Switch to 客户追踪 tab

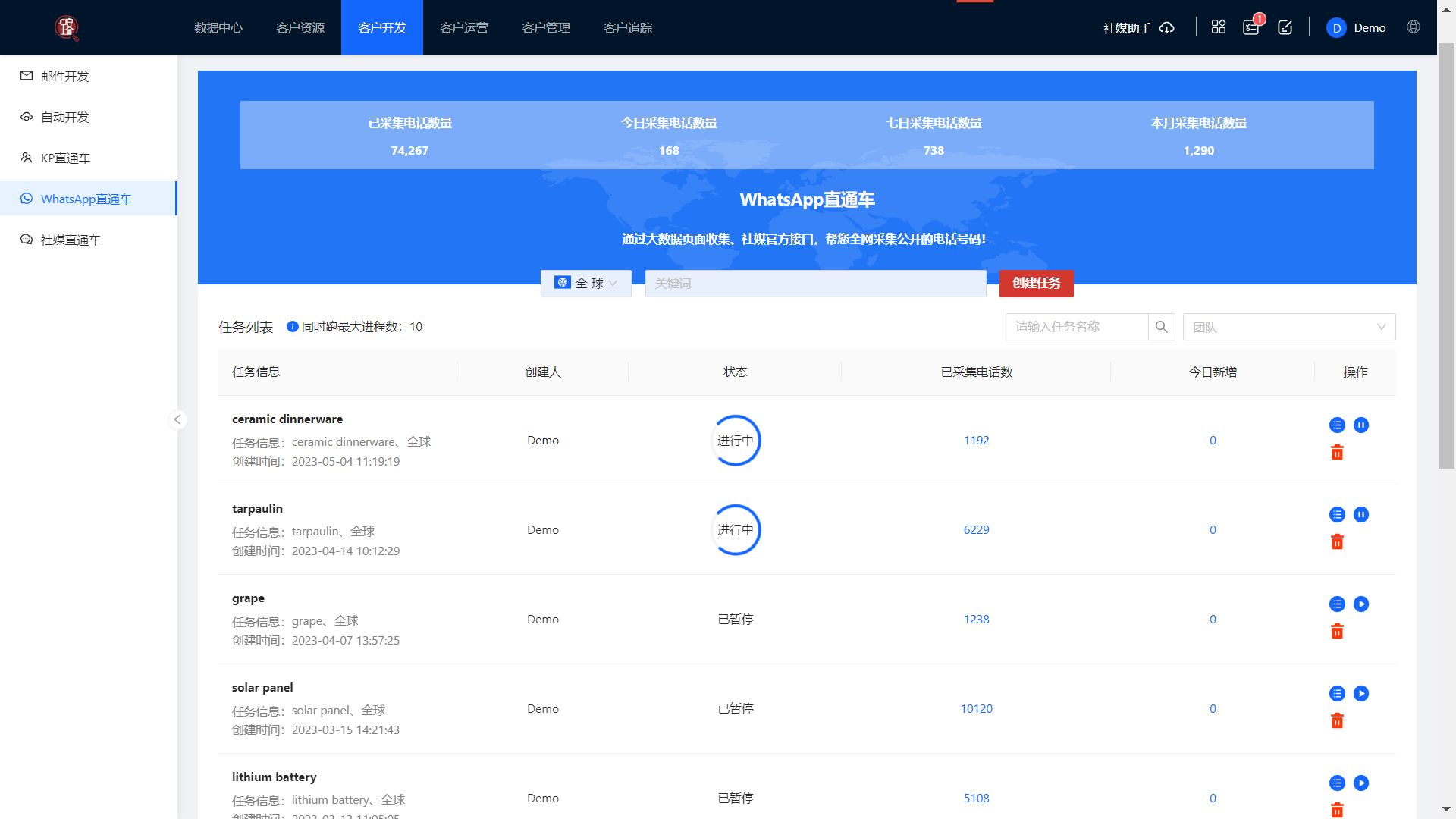[x=628, y=28]
